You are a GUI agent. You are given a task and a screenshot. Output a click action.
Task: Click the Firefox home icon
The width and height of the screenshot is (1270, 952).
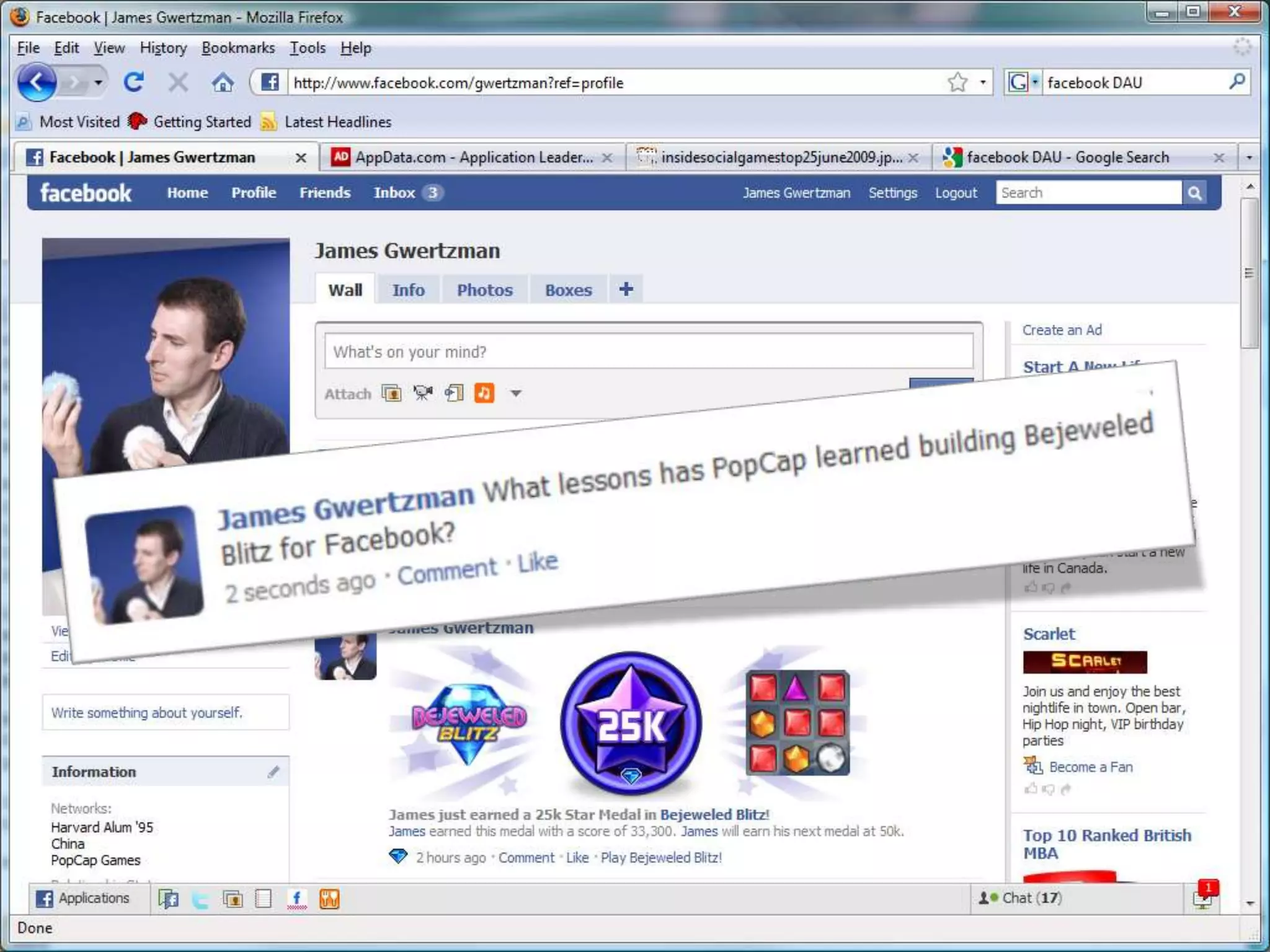223,82
